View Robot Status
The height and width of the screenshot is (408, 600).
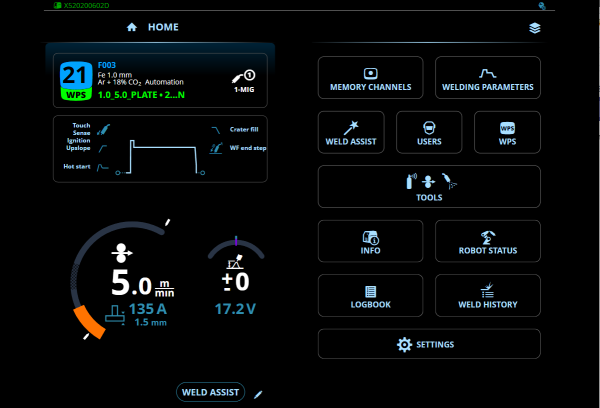(488, 243)
